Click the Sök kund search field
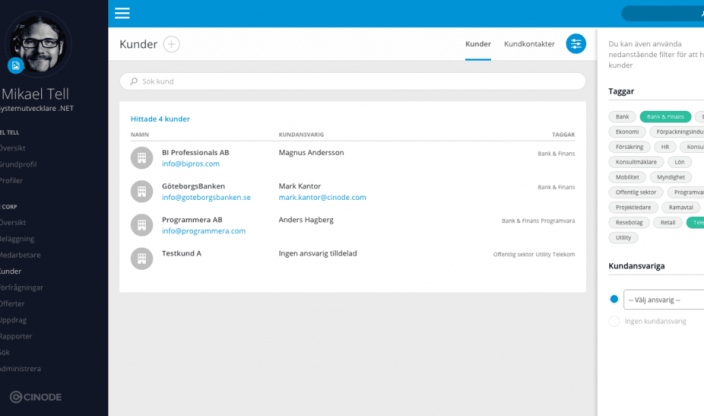 tap(352, 81)
